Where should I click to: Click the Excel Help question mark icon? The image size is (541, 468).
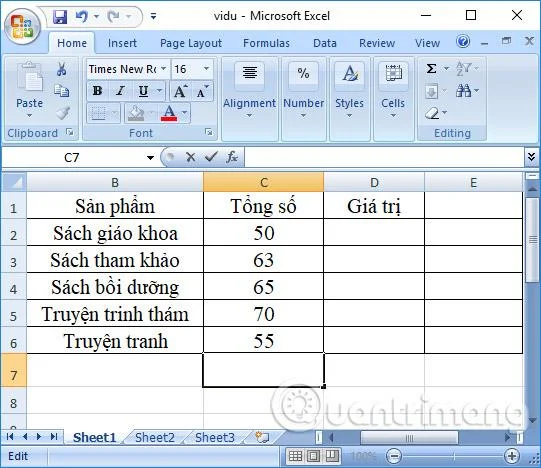click(463, 41)
